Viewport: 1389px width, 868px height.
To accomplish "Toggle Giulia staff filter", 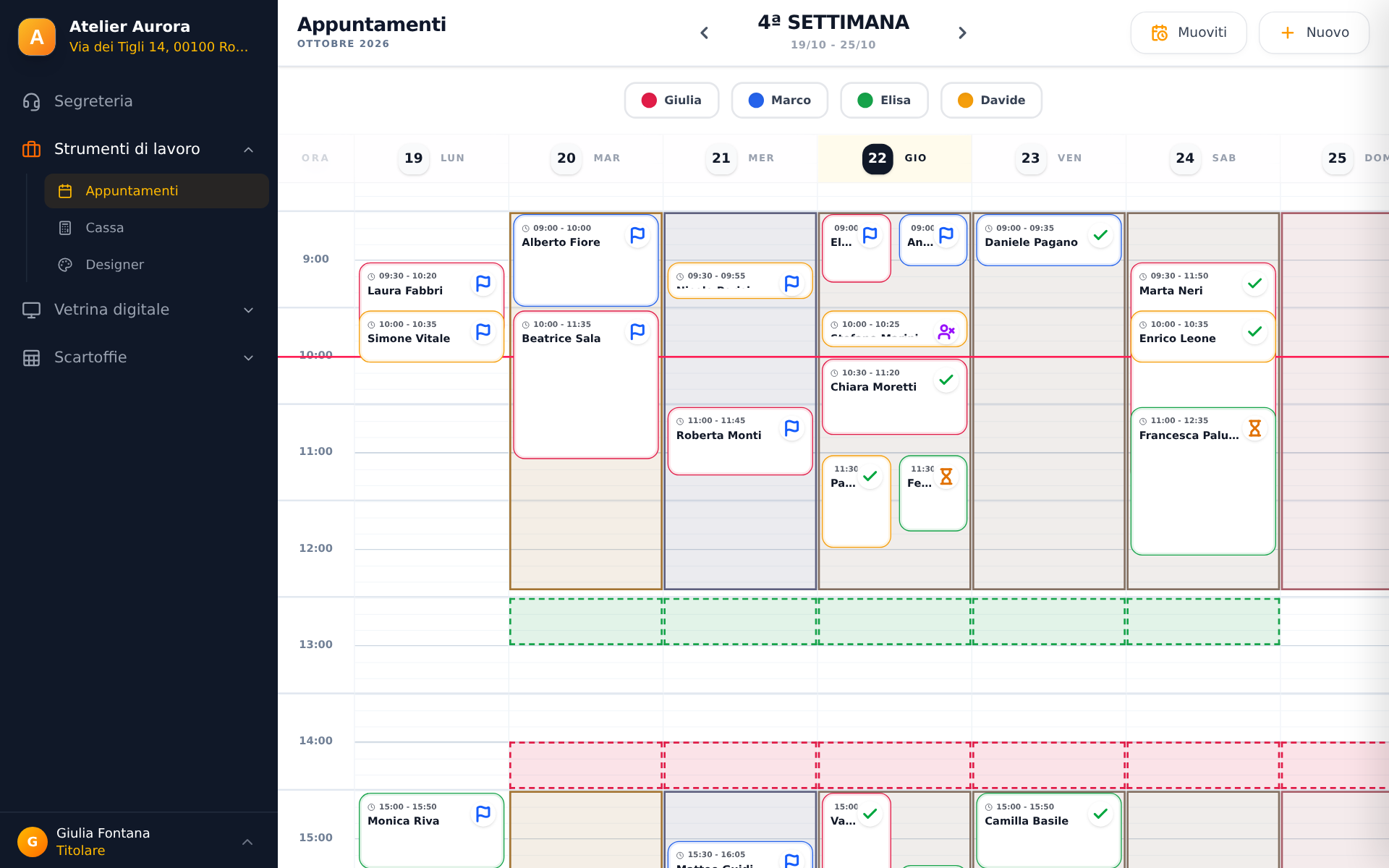I will pos(671,100).
